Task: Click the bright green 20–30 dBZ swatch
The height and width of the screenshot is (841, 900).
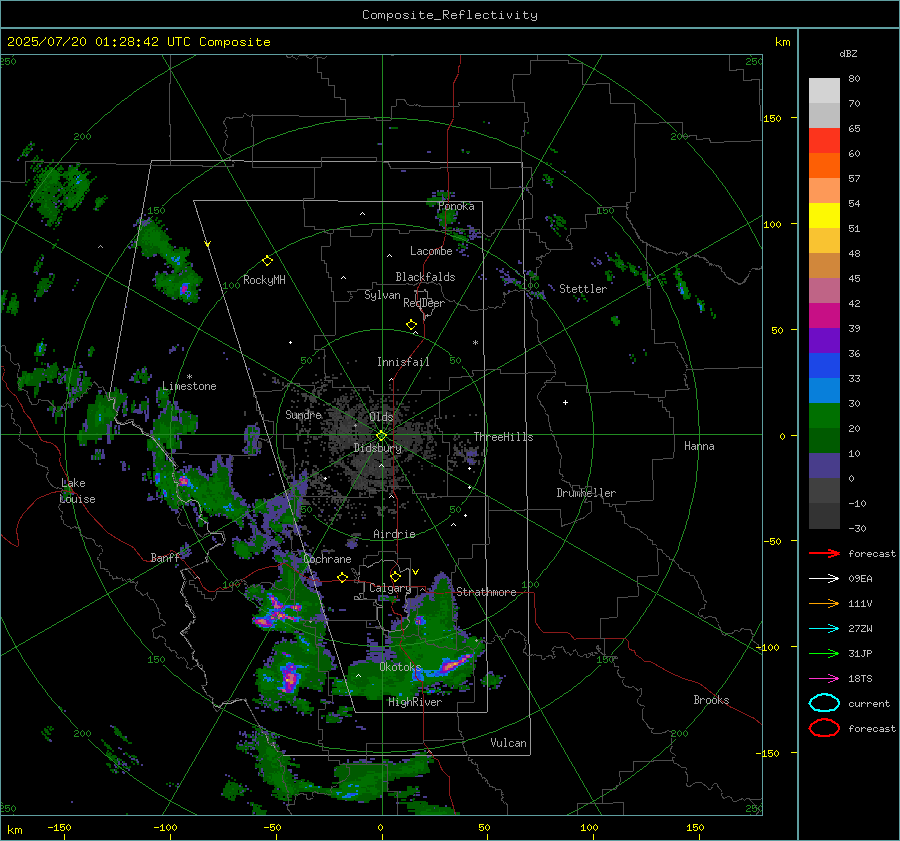Action: click(x=824, y=416)
